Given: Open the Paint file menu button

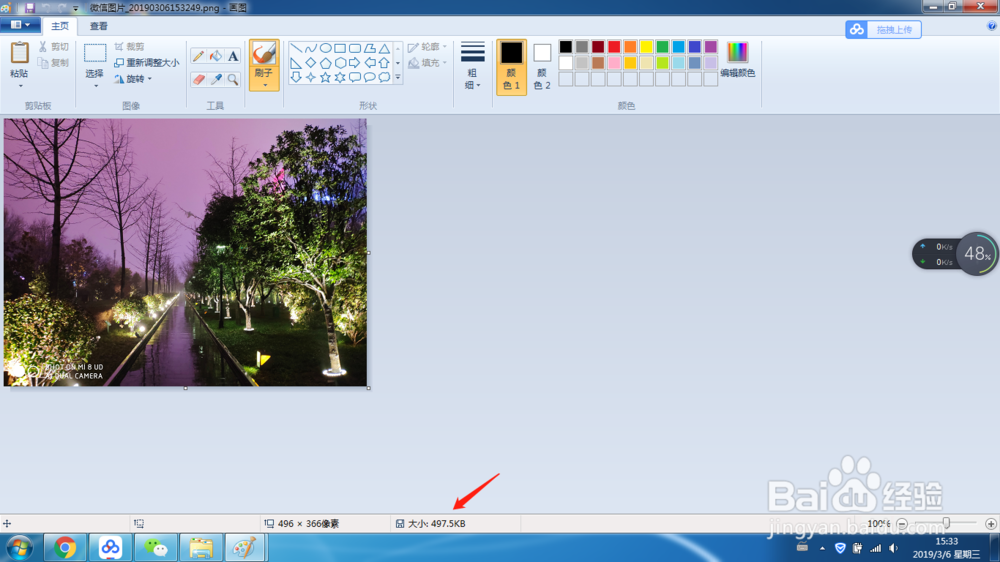Looking at the screenshot, I should (x=20, y=25).
